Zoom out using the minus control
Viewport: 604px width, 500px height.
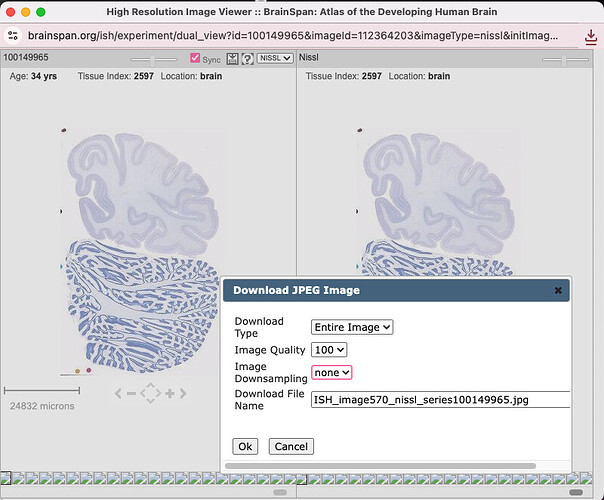point(131,393)
